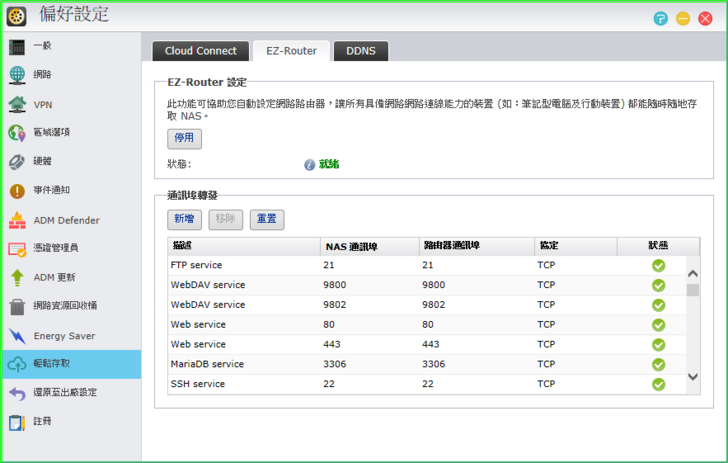Open ADM 更新 update icon

click(x=17, y=278)
